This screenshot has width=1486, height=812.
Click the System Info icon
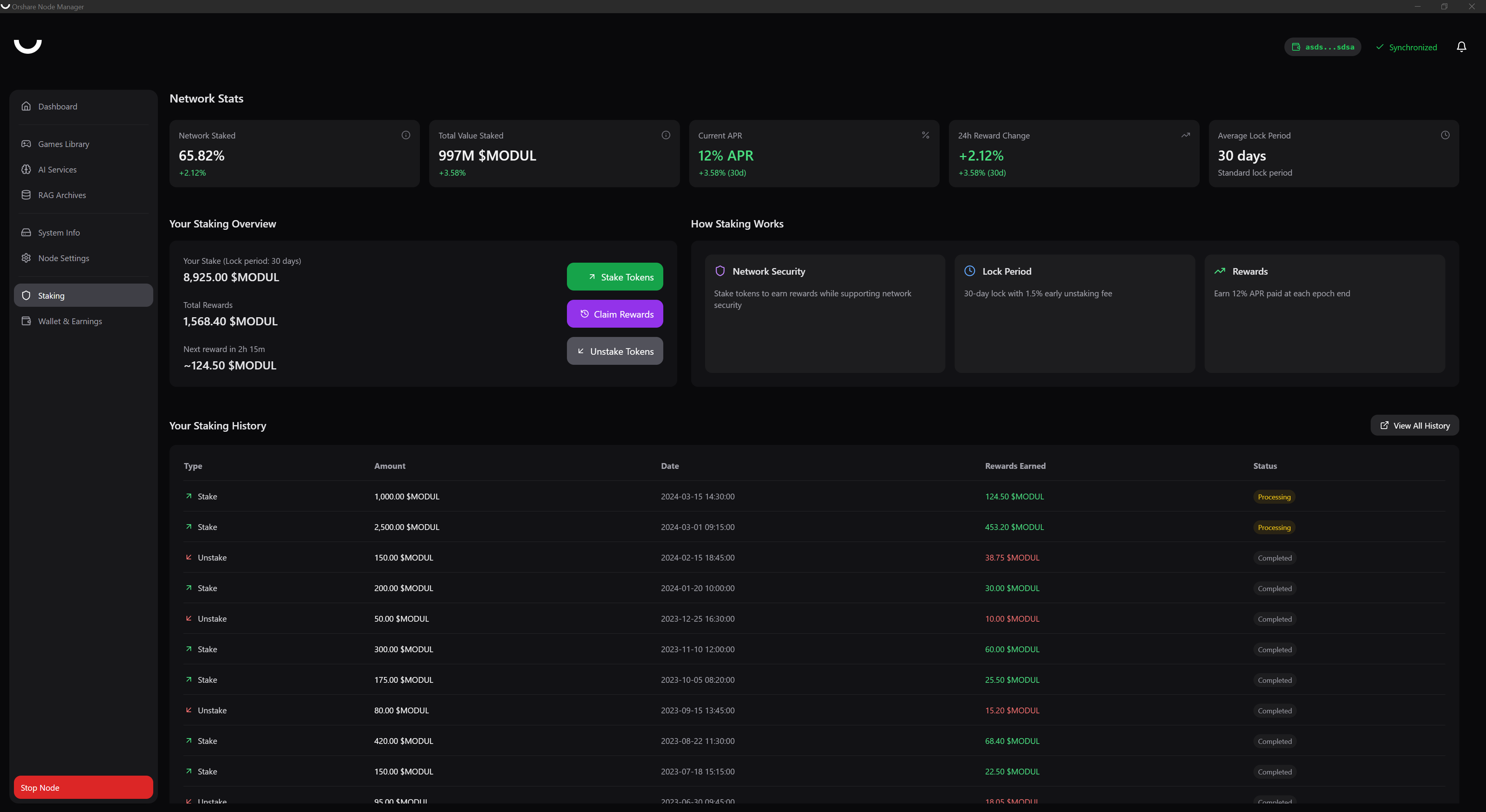point(26,232)
